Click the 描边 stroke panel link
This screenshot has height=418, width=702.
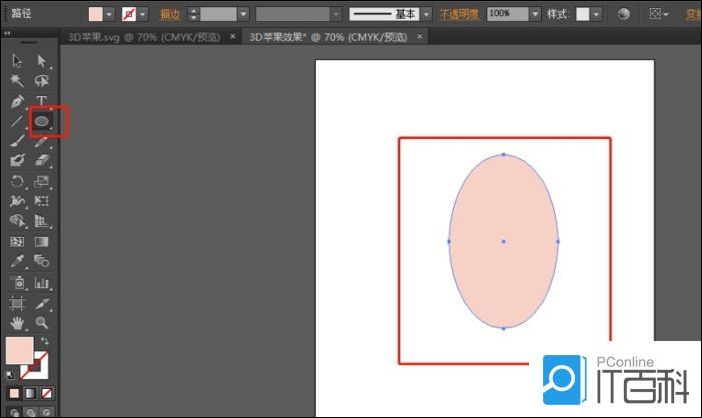point(172,14)
